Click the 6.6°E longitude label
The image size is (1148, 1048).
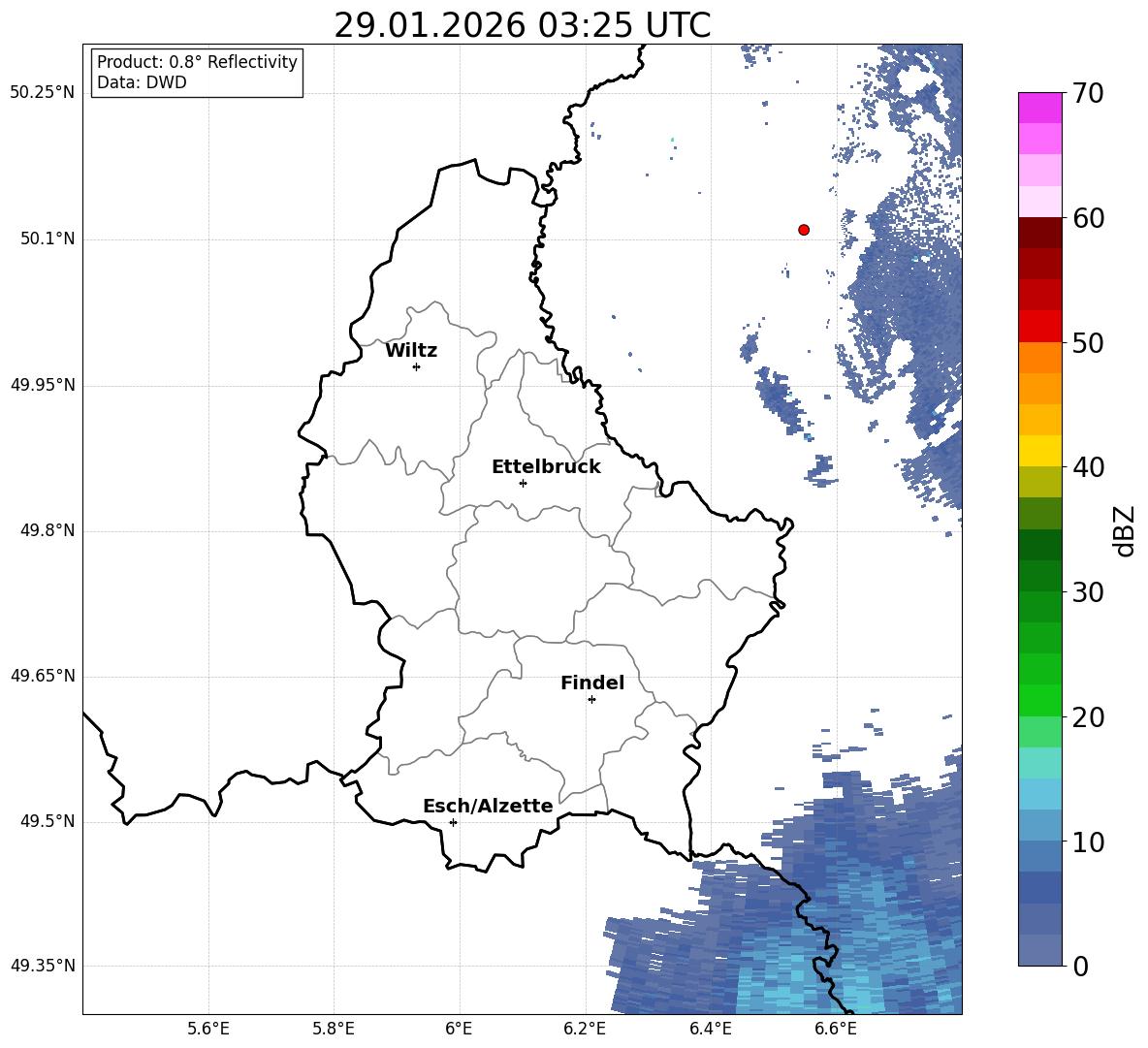pos(836,1029)
